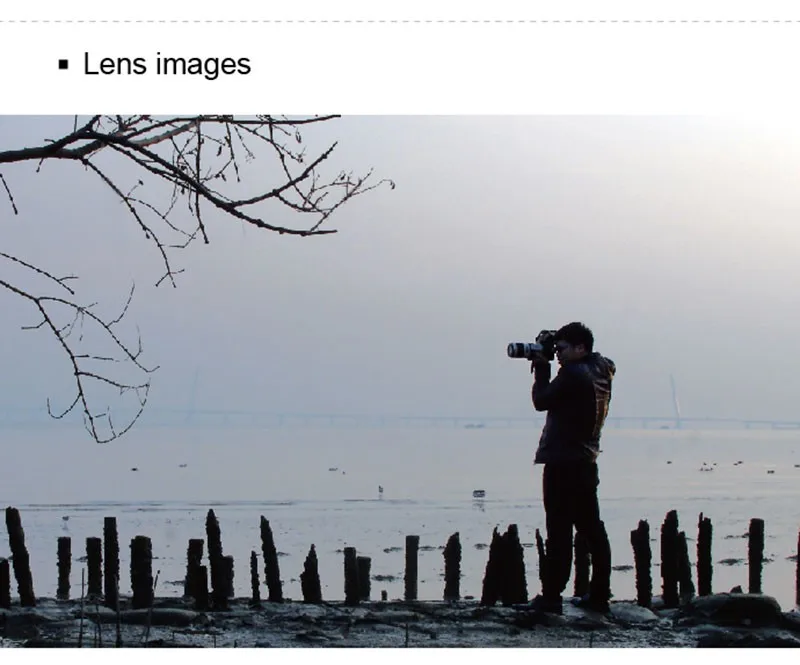Image resolution: width=800 pixels, height=665 pixels.
Task: Click the faint bridge tower behind the left branches
Action: (x=192, y=394)
